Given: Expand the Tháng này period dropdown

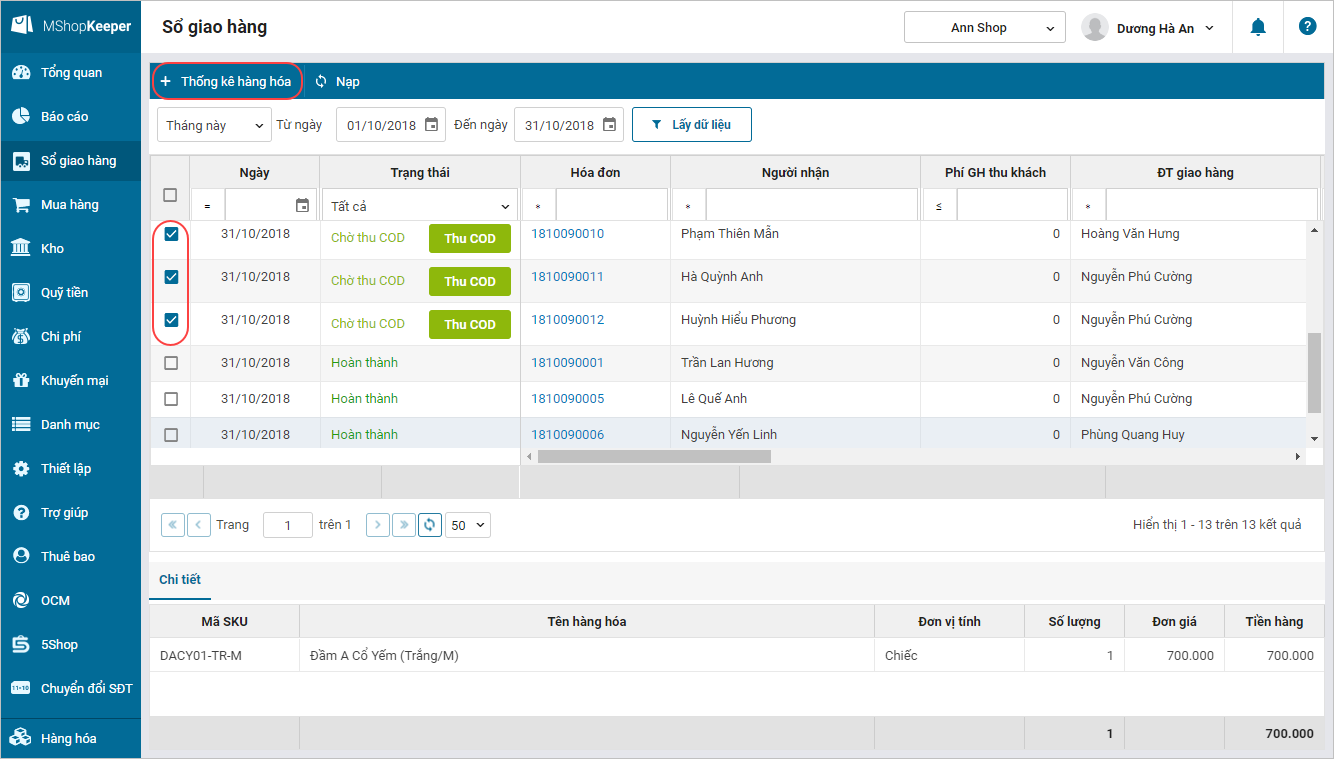Looking at the screenshot, I should tap(214, 125).
